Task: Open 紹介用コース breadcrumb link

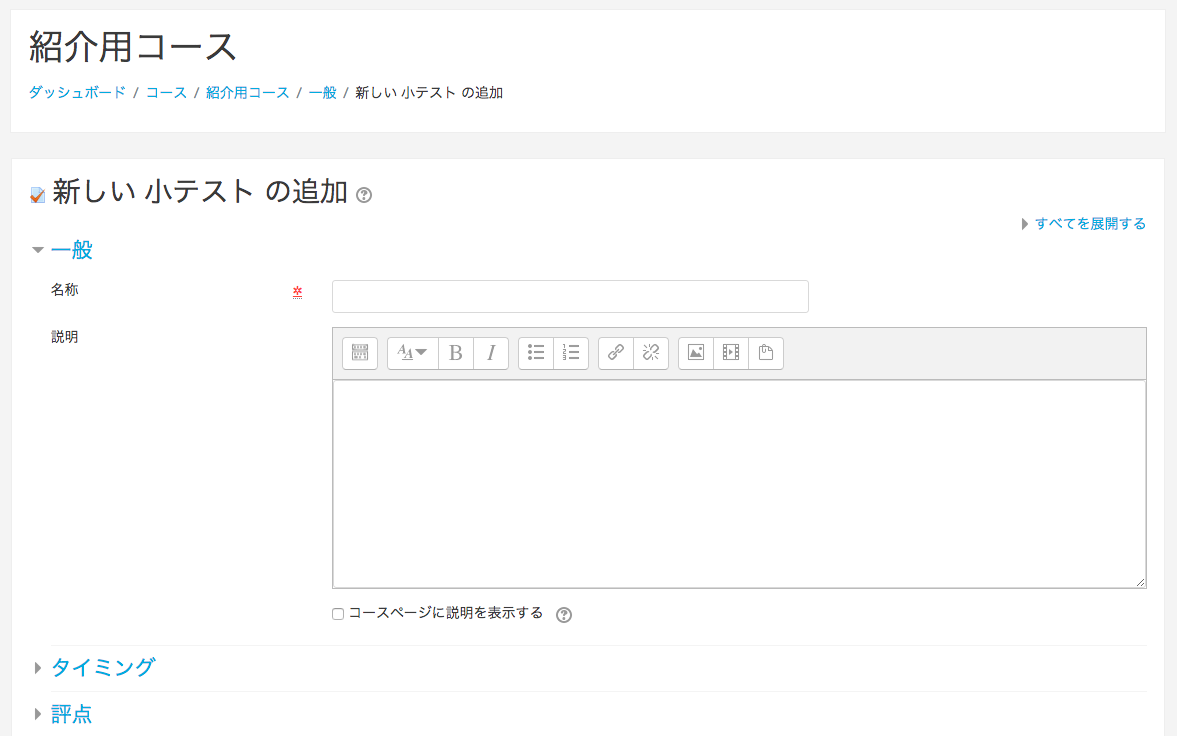Action: tap(247, 93)
